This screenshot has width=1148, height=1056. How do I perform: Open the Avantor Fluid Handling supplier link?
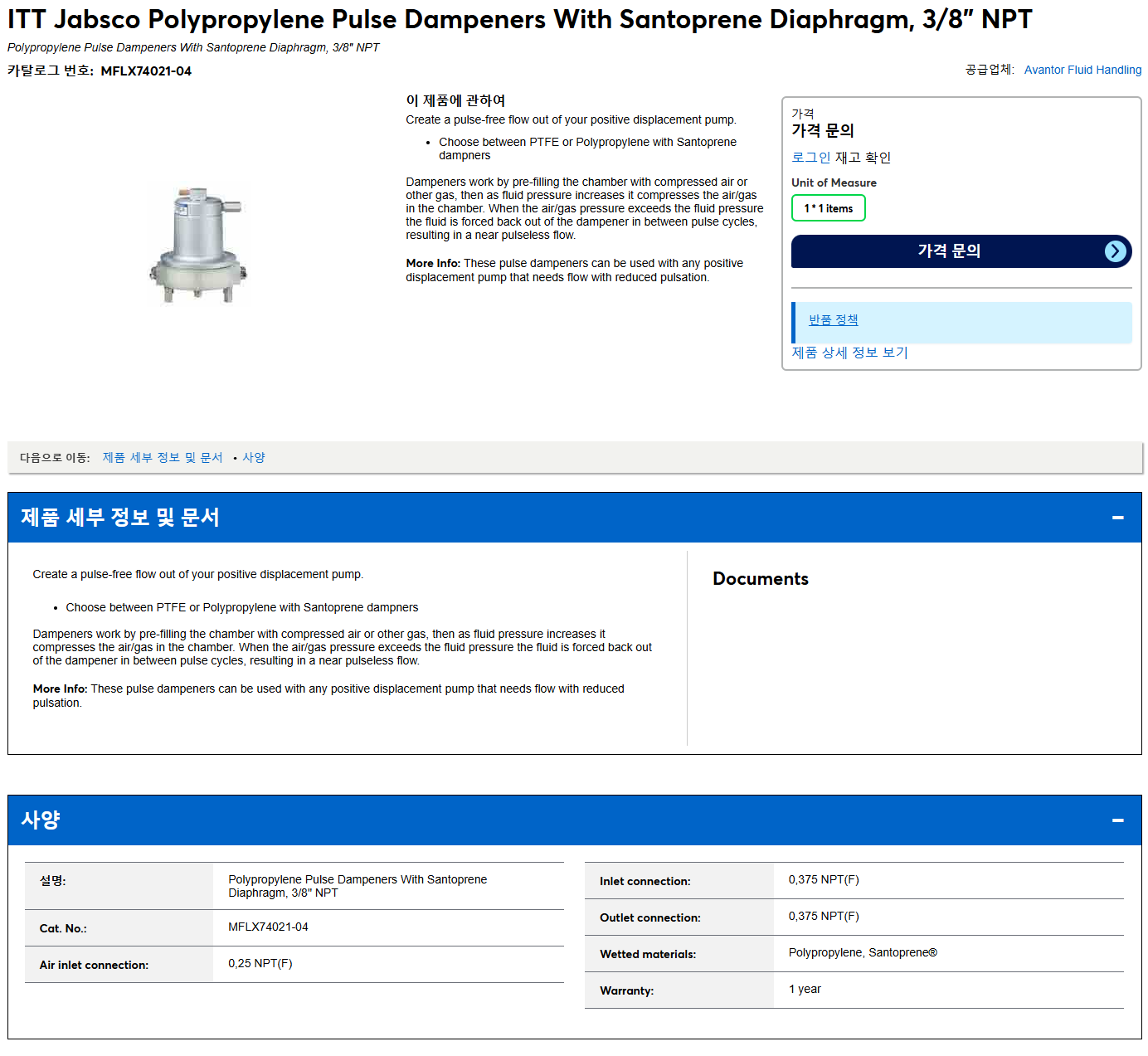[1082, 70]
